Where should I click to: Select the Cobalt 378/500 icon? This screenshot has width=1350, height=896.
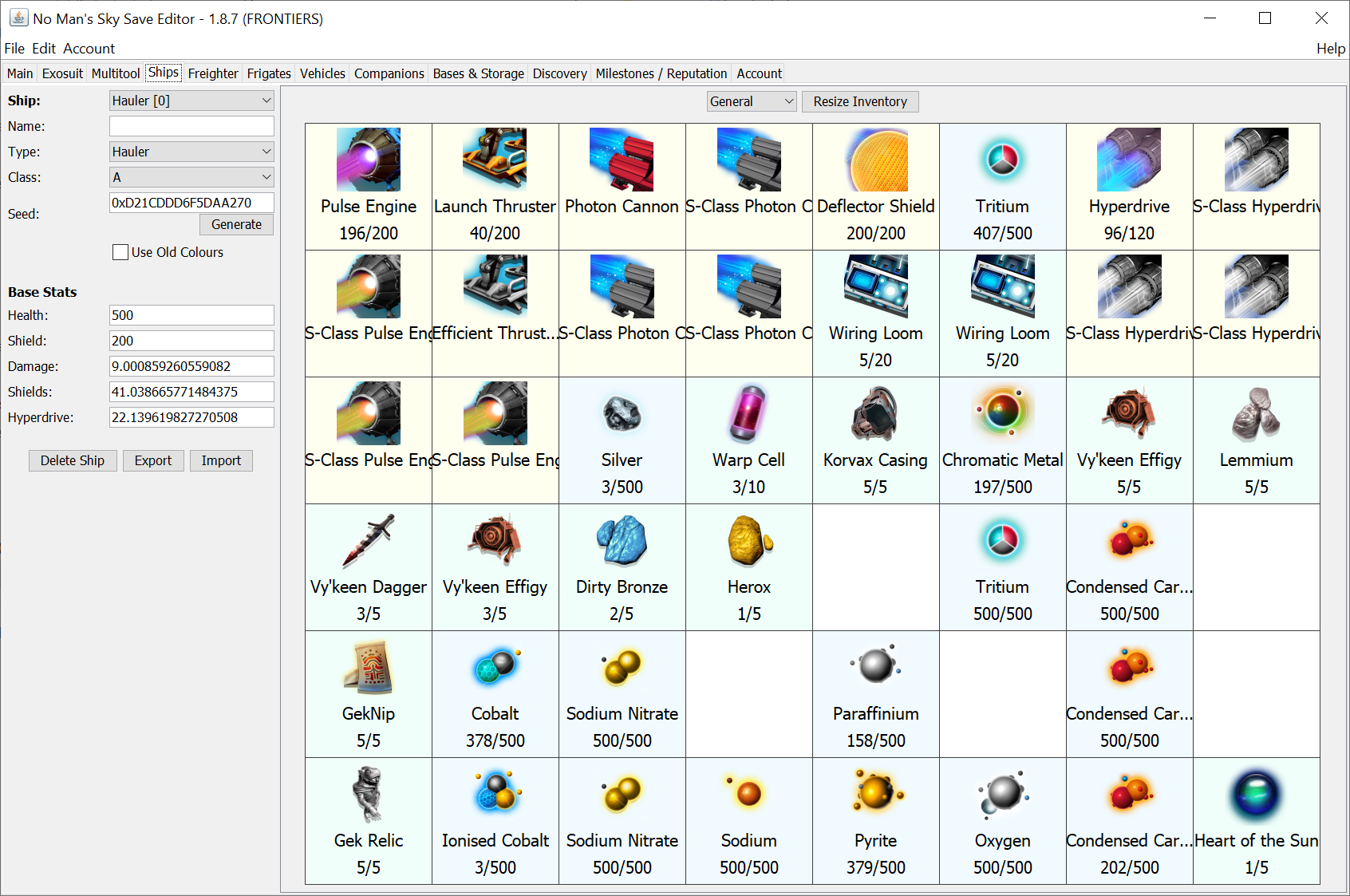tap(495, 667)
